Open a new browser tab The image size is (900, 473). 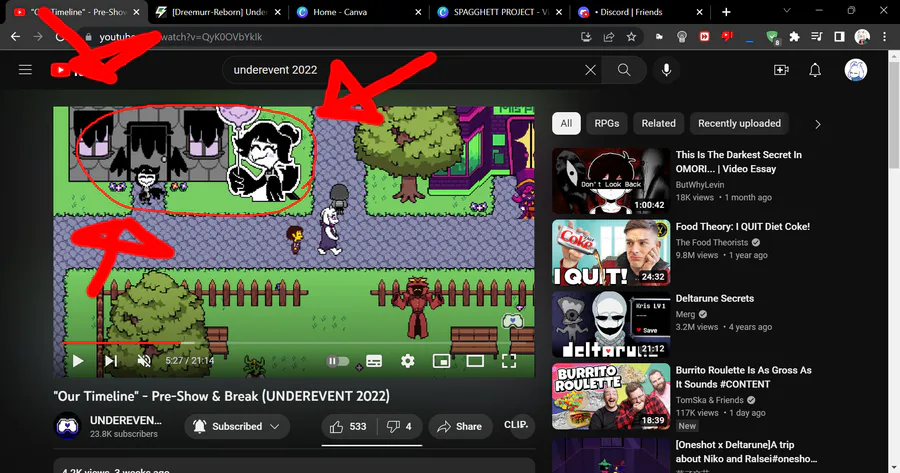click(726, 12)
